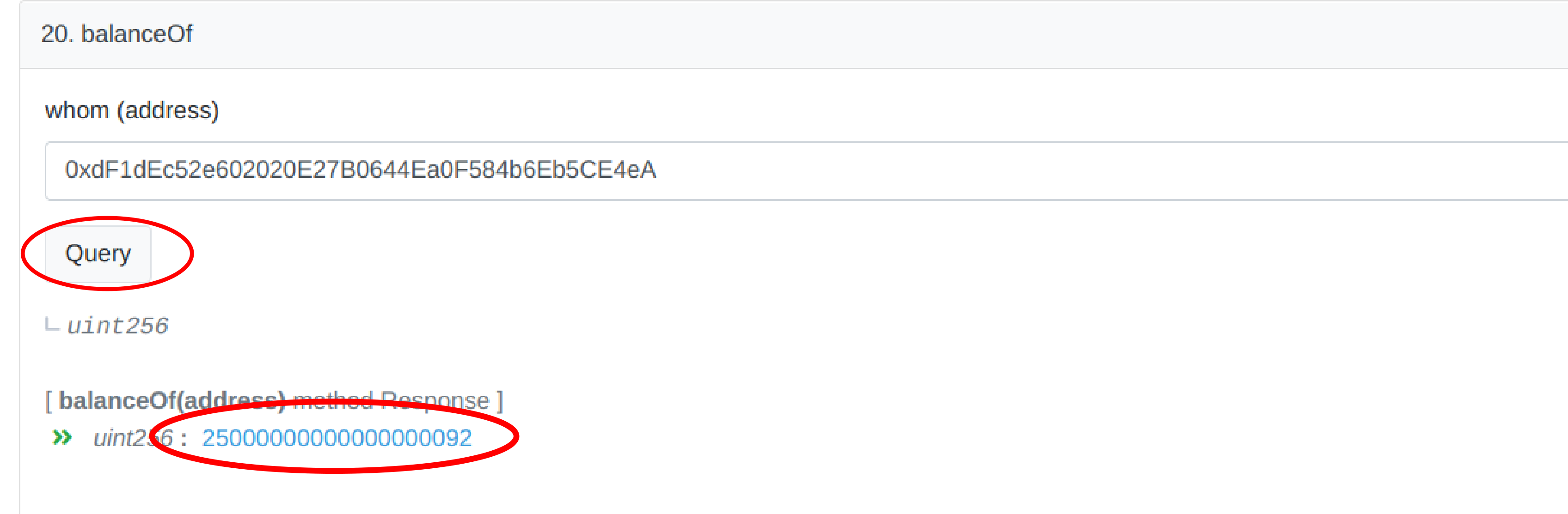Viewport: 1568px width, 514px height.
Task: Click the "method Response" heading text
Action: coord(391,401)
